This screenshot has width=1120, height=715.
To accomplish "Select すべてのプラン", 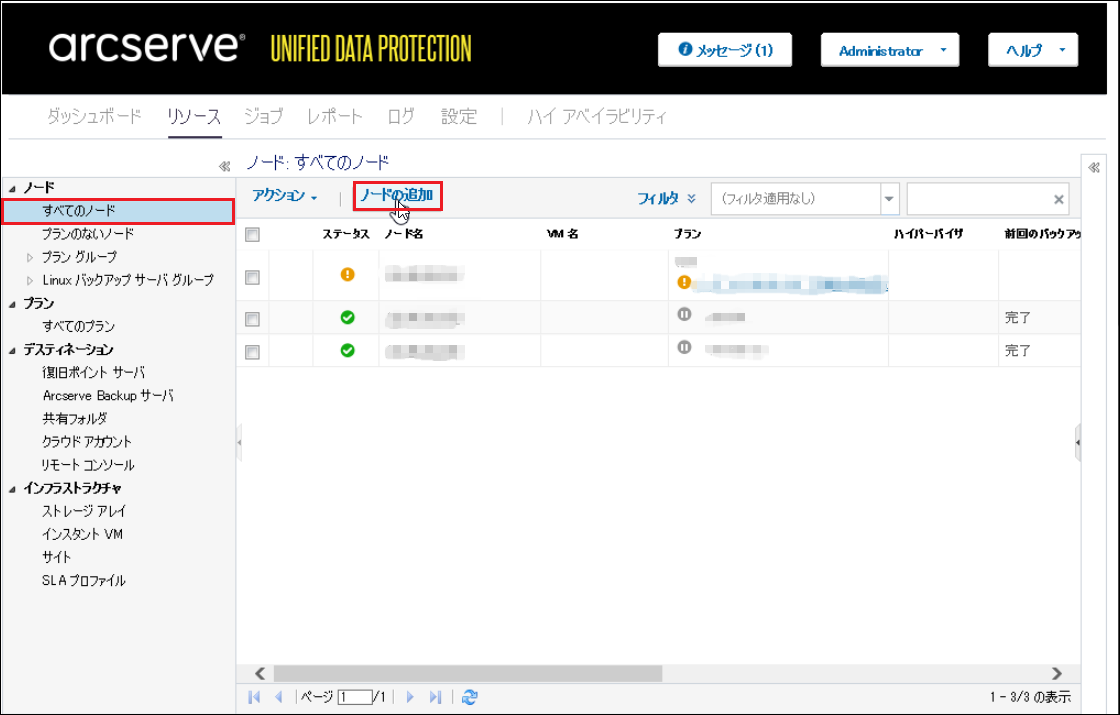I will (79, 326).
